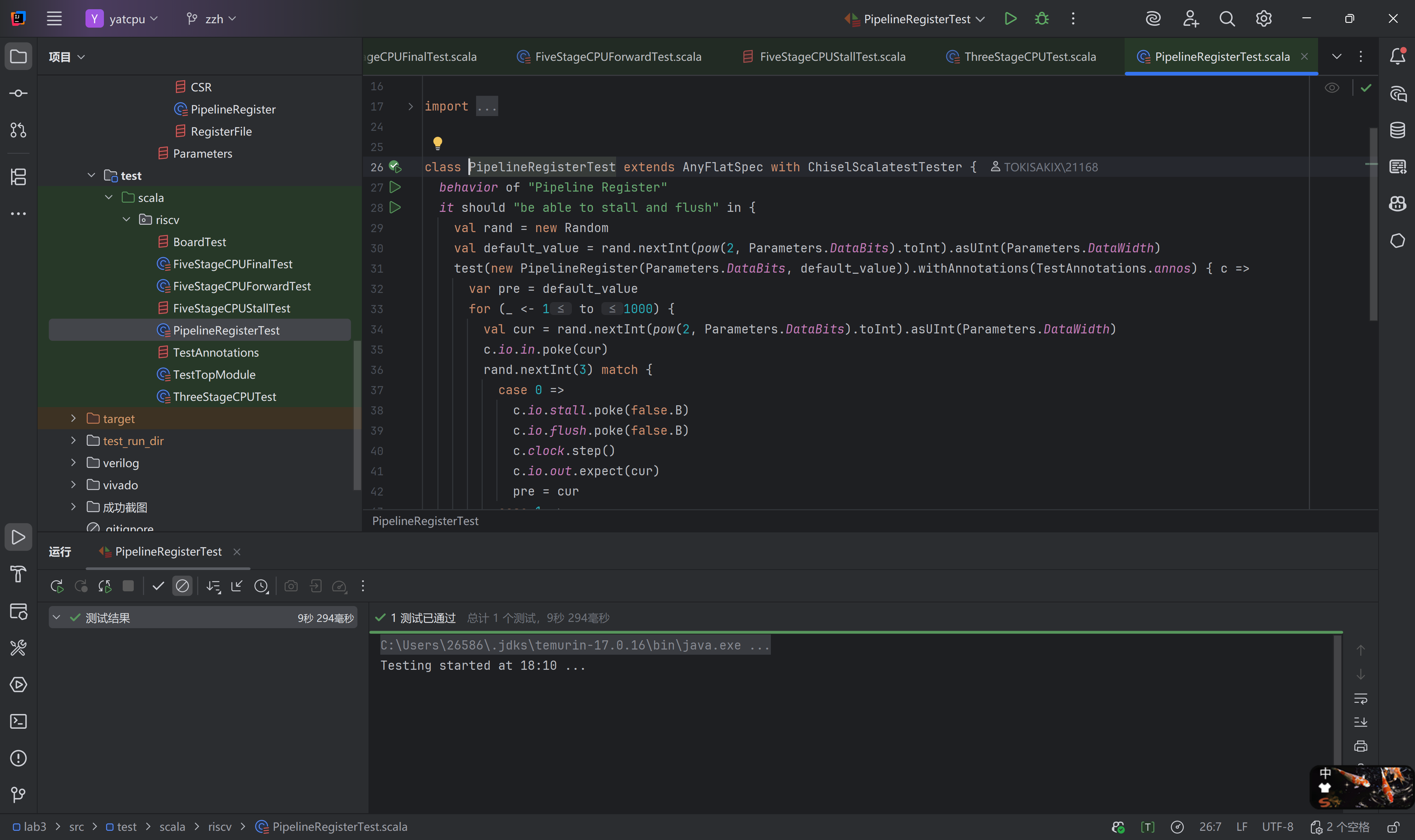Switch to the FiveStageCPUStallTest.scala tab
The image size is (1415, 840).
[x=832, y=57]
